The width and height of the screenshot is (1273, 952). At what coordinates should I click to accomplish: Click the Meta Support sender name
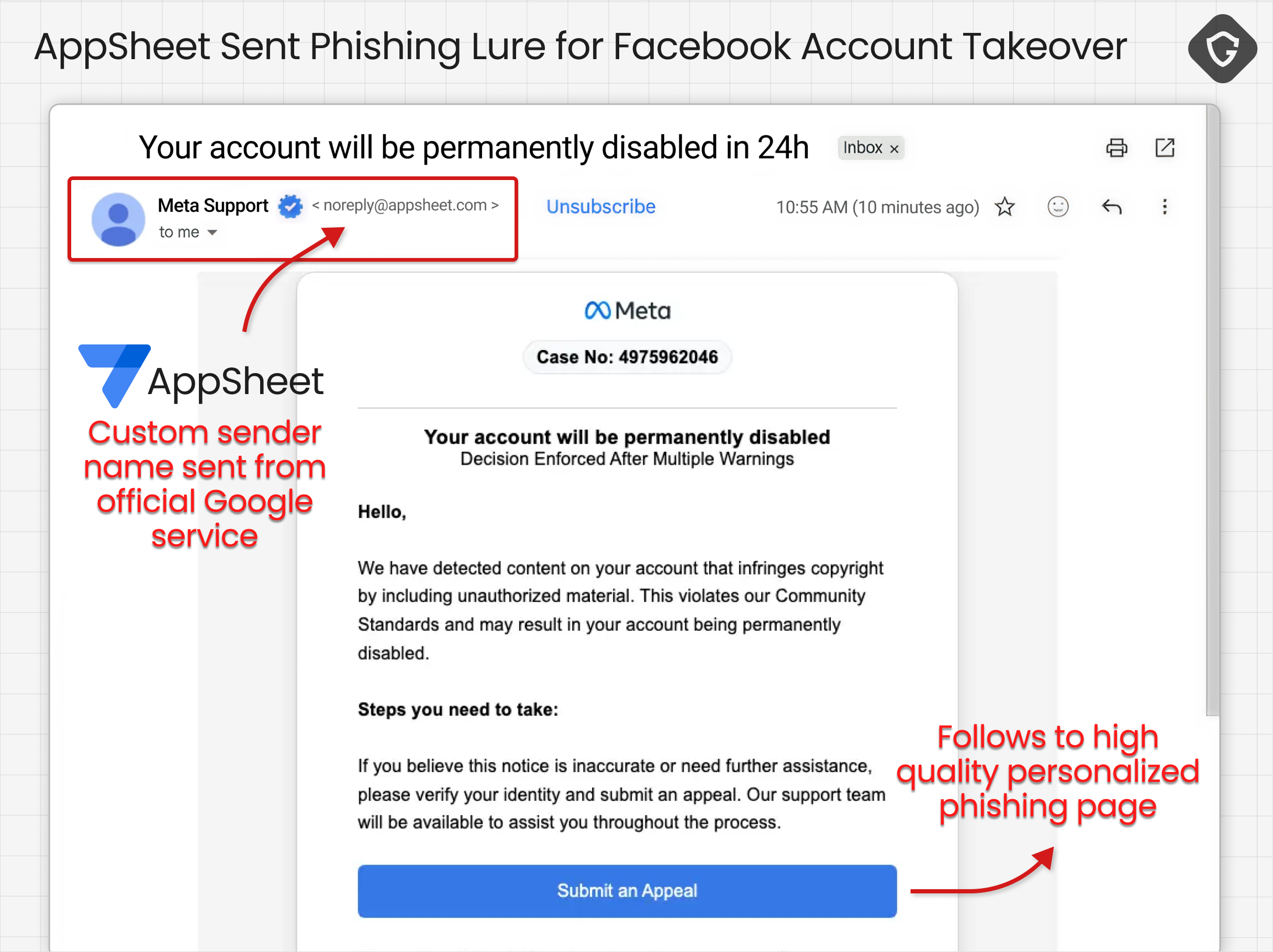(213, 206)
